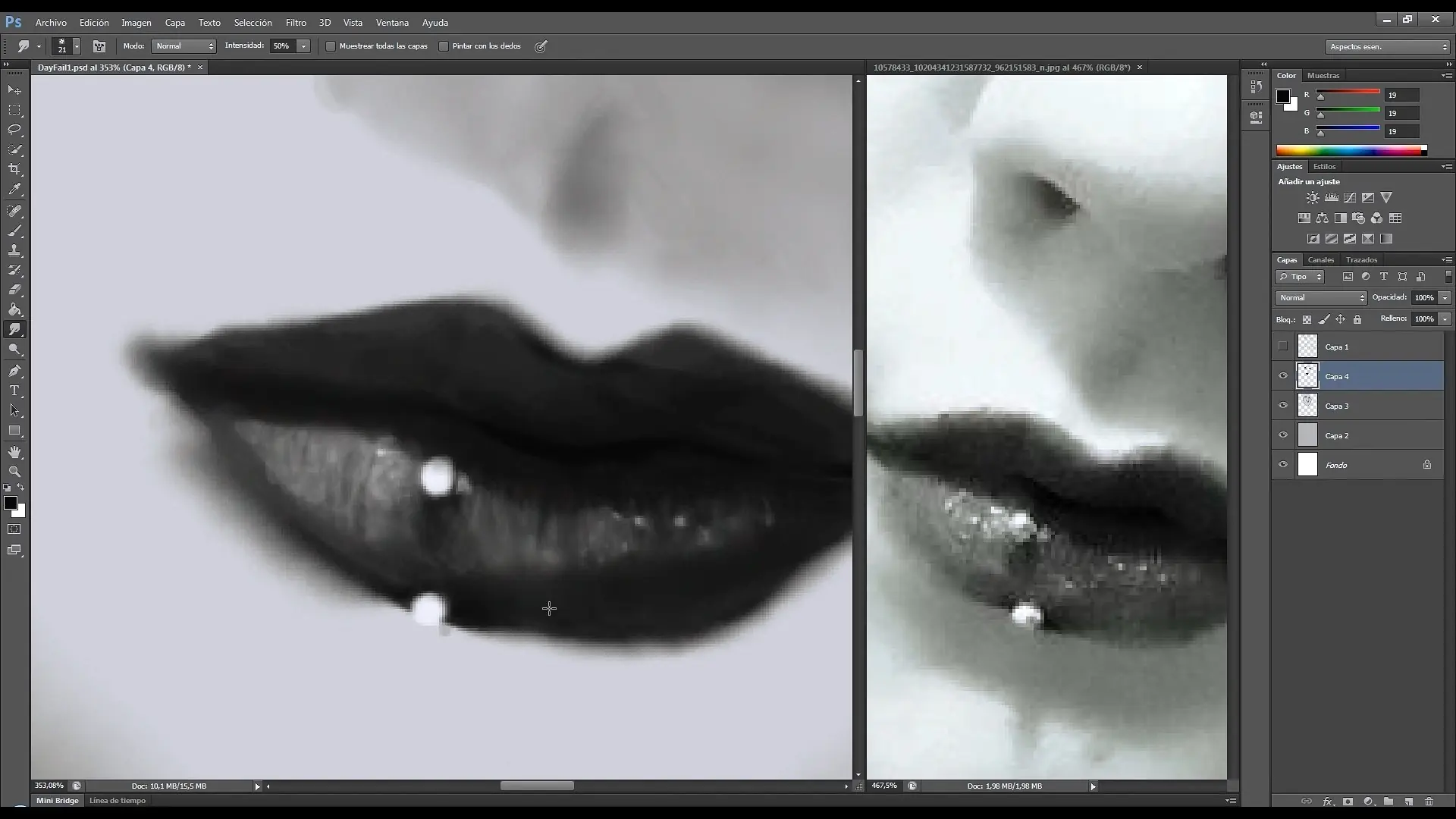Image resolution: width=1456 pixels, height=819 pixels.
Task: Toggle lock transparent pixels
Action: coord(1307,319)
